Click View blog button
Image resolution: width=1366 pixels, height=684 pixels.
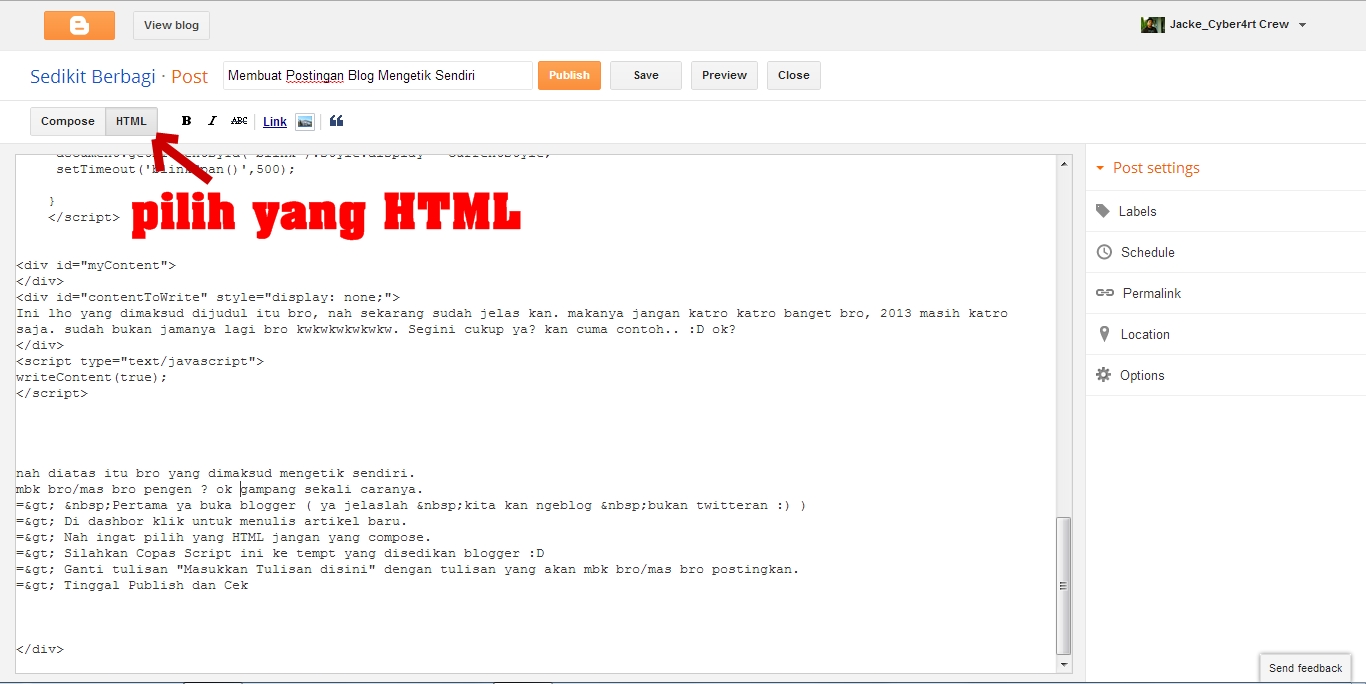point(171,25)
